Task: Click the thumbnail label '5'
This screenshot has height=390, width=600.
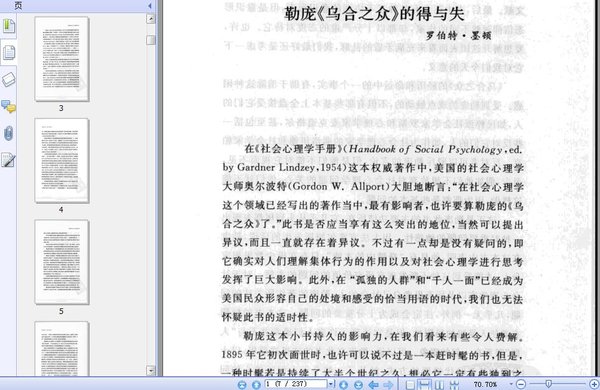Action: [x=61, y=312]
